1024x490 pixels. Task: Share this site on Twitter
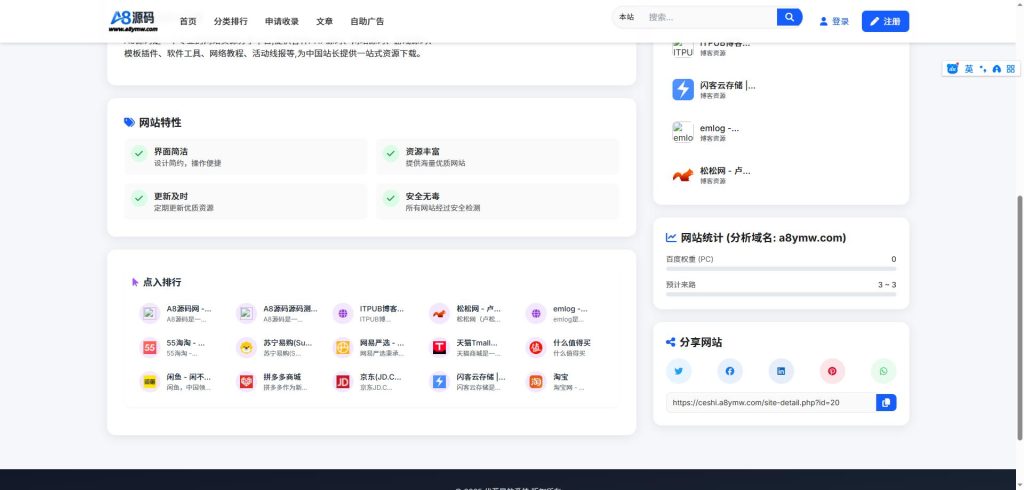679,371
